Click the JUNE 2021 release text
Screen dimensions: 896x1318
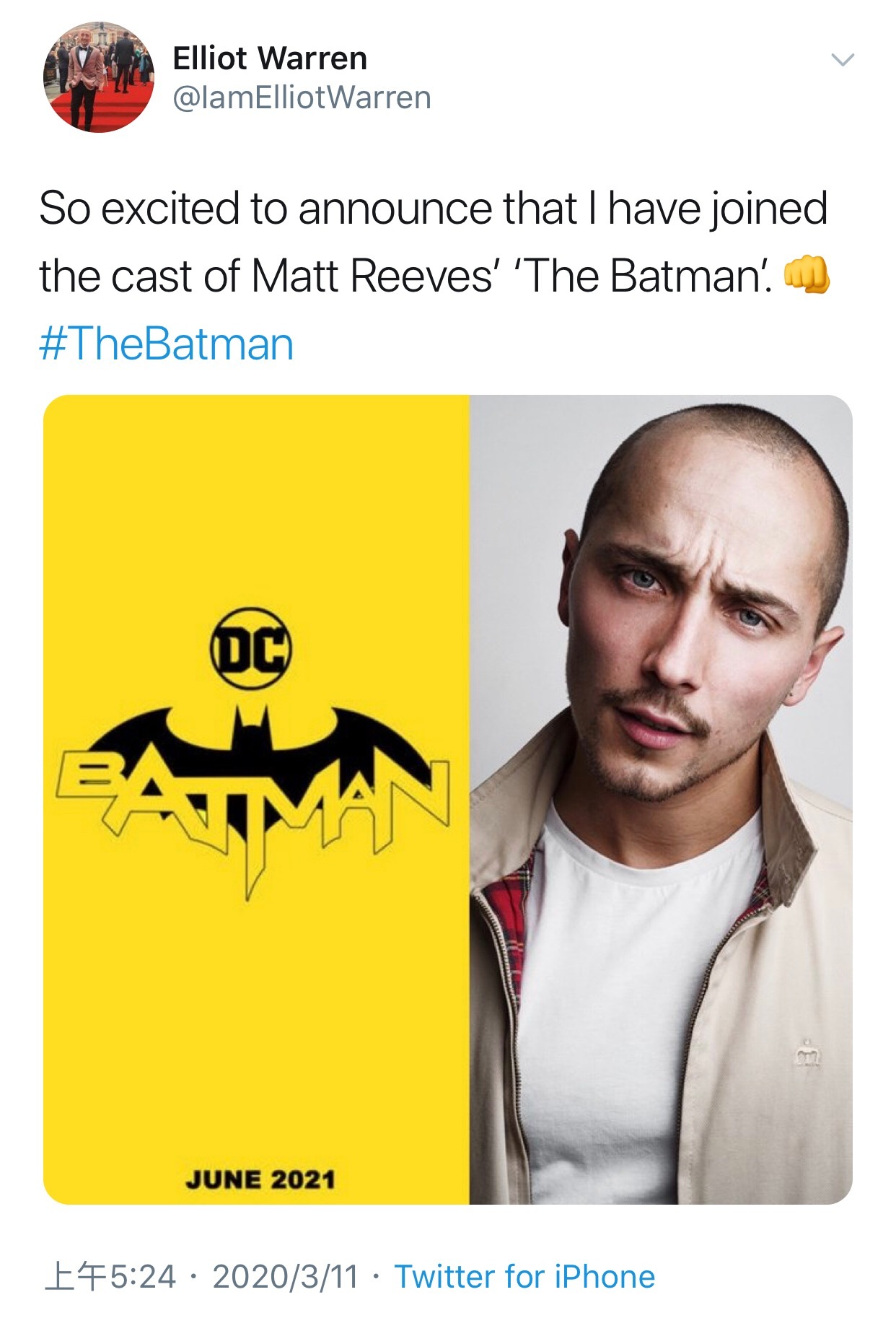[260, 1179]
